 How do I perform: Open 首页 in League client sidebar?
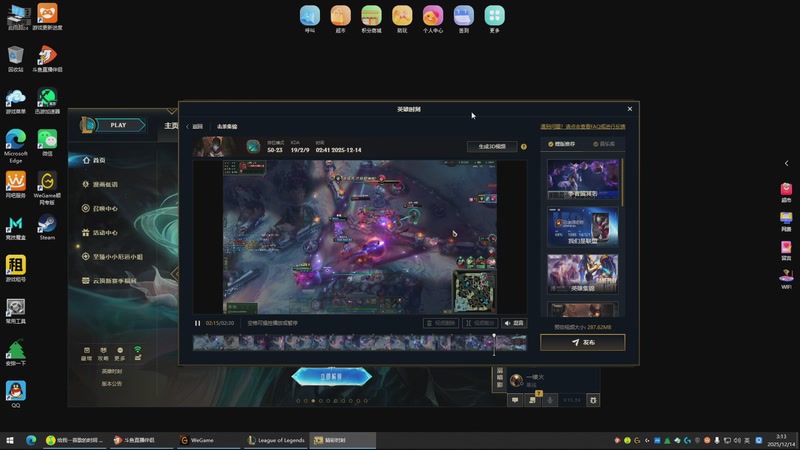94,160
